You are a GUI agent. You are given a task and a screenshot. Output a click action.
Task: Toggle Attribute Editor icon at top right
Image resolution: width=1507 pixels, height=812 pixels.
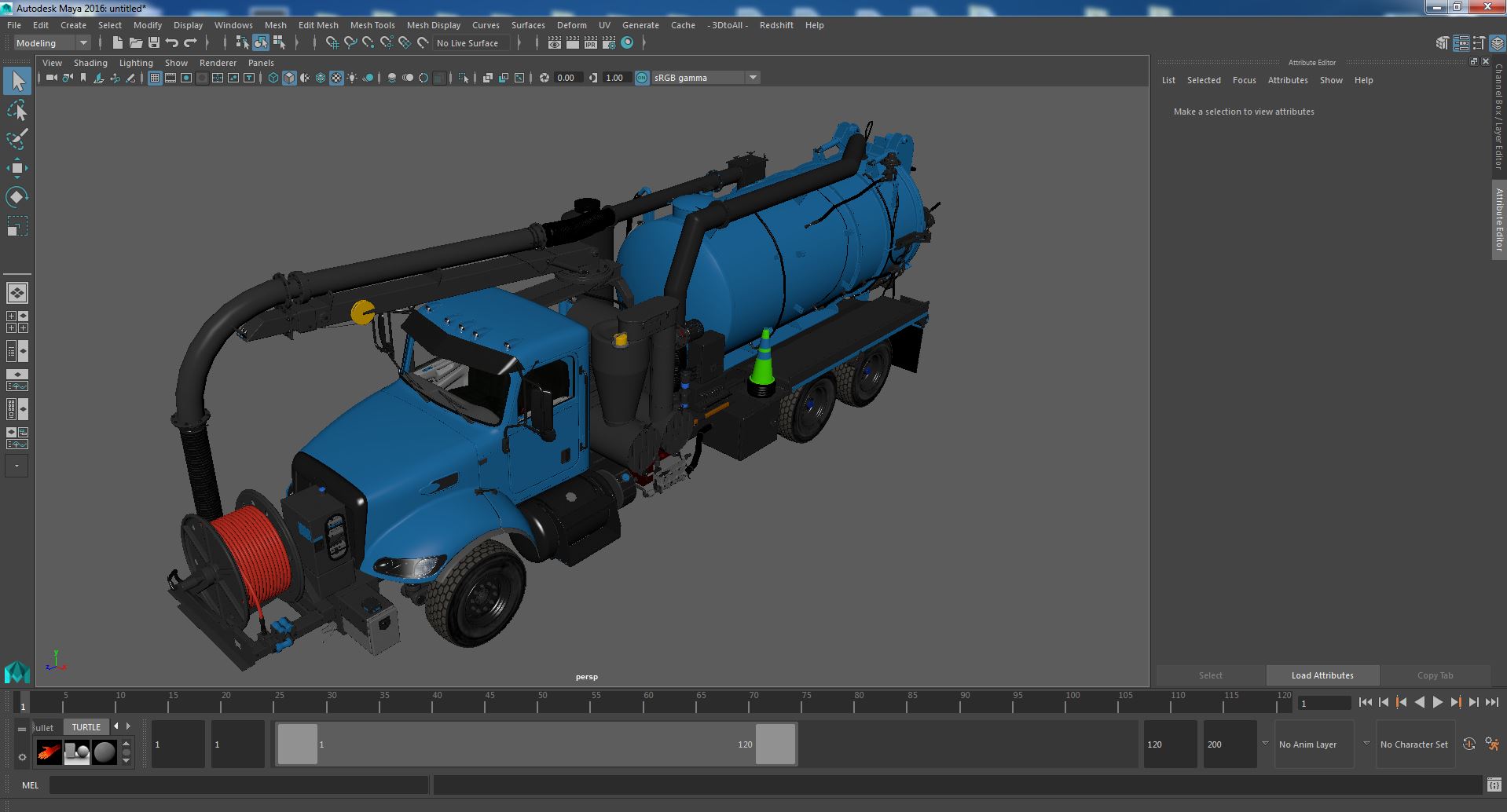pos(1461,43)
